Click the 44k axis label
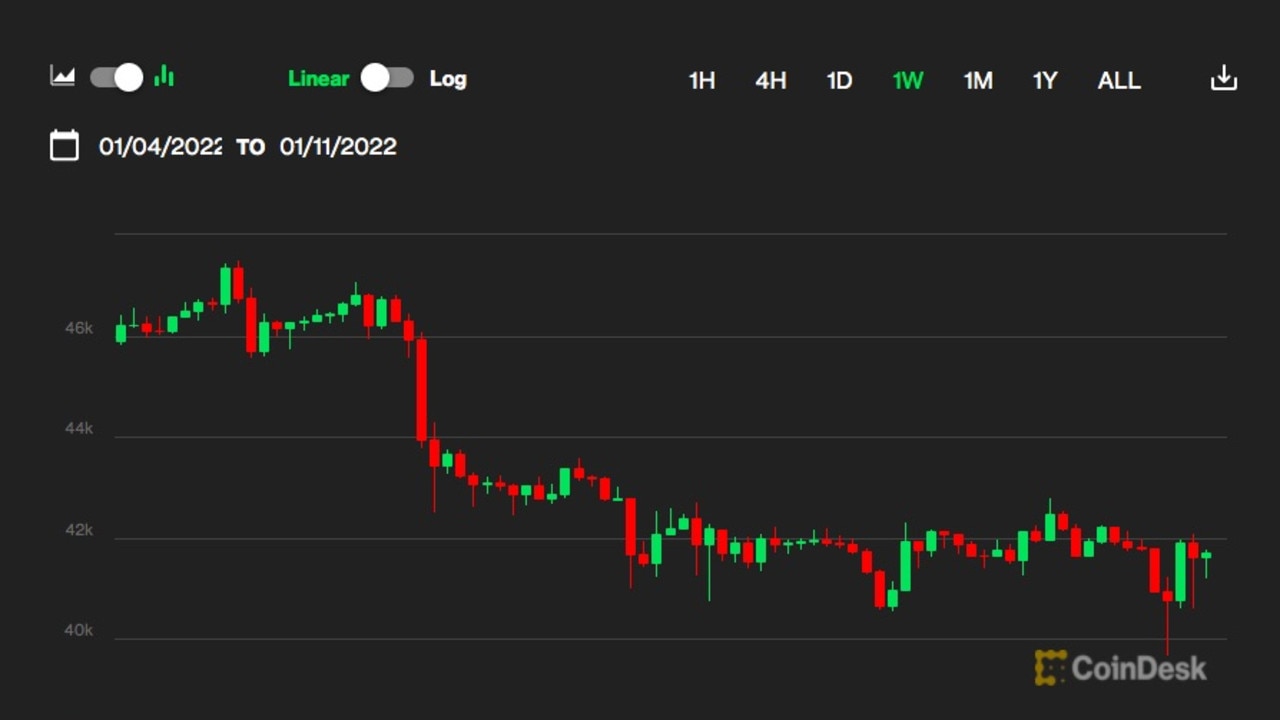The height and width of the screenshot is (720, 1280). 79,428
